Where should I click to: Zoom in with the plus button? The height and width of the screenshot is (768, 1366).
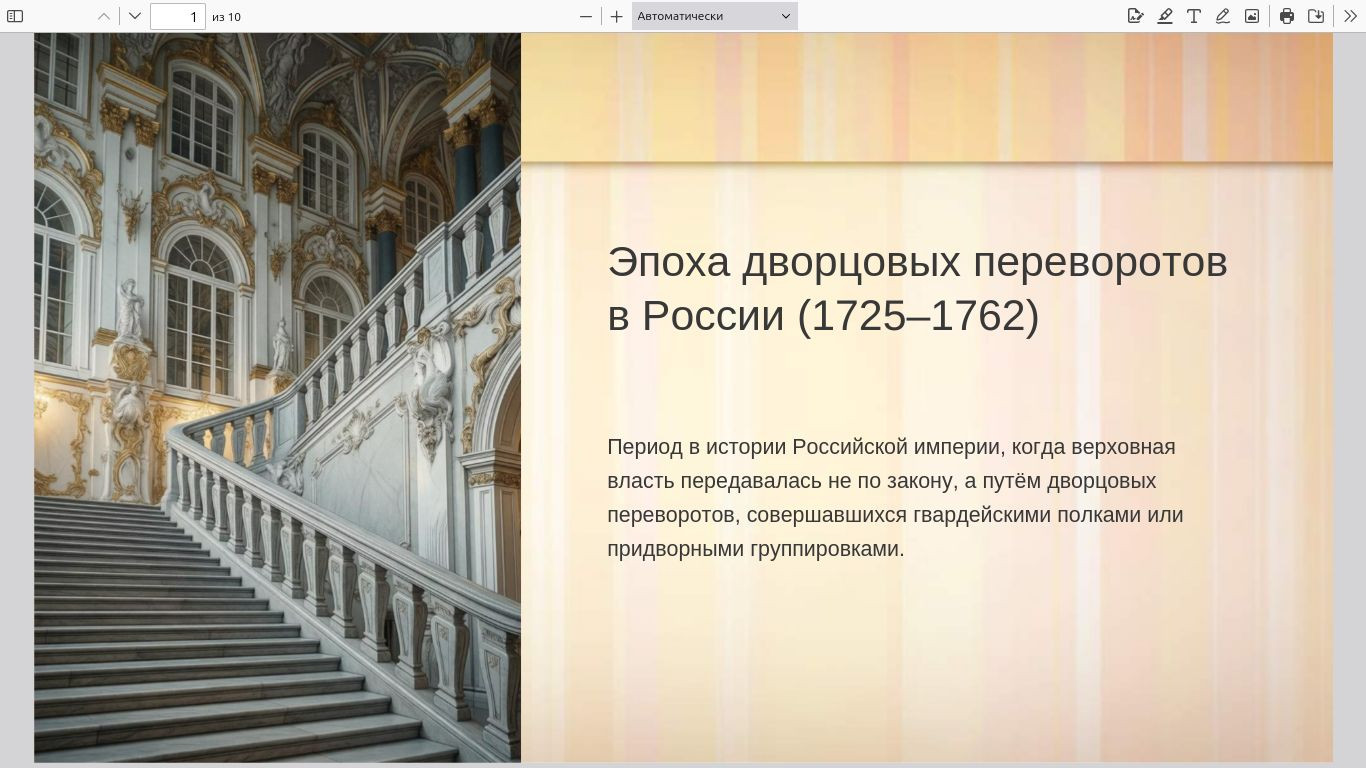coord(617,16)
